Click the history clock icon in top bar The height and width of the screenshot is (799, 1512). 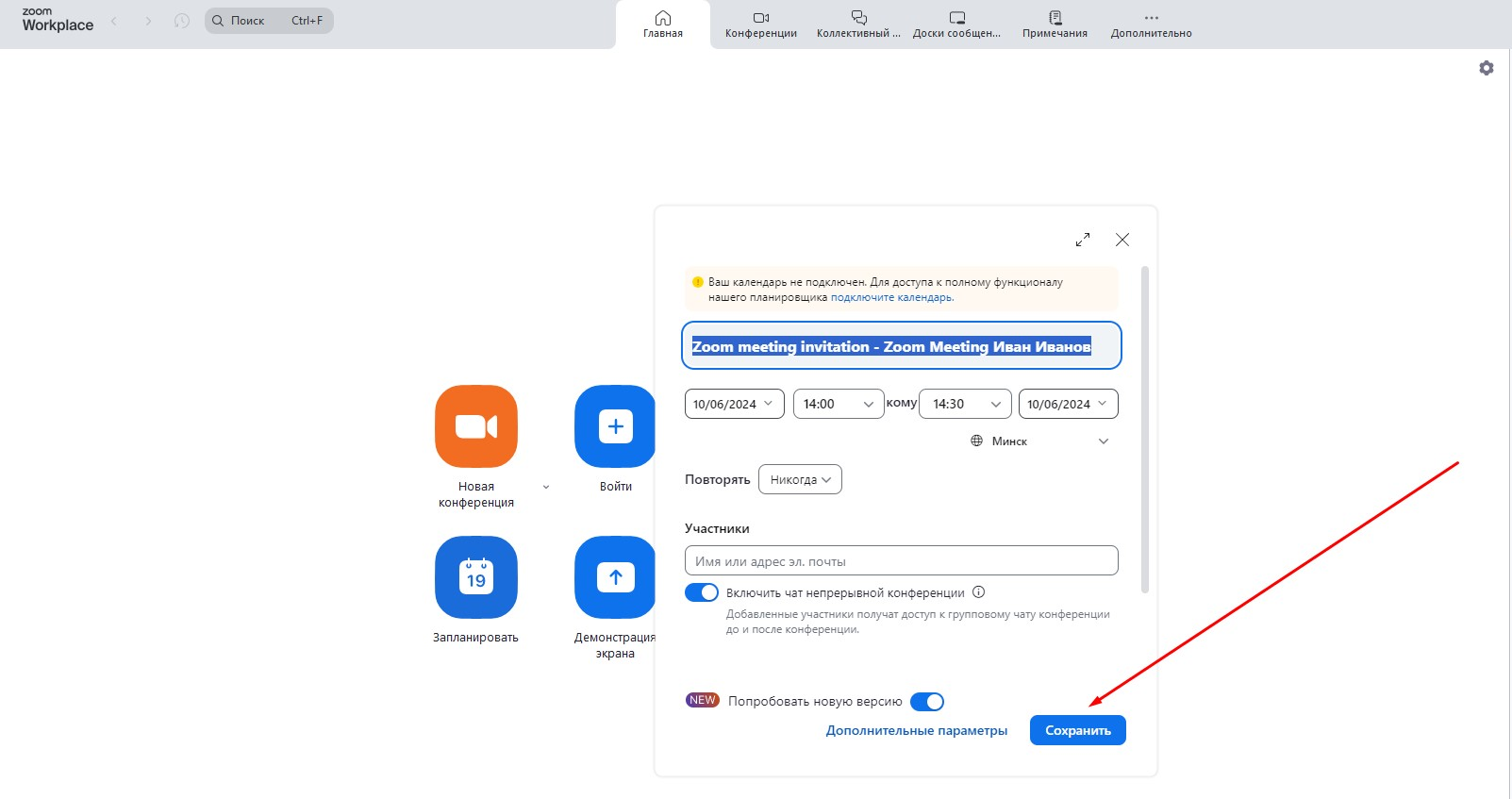[182, 21]
